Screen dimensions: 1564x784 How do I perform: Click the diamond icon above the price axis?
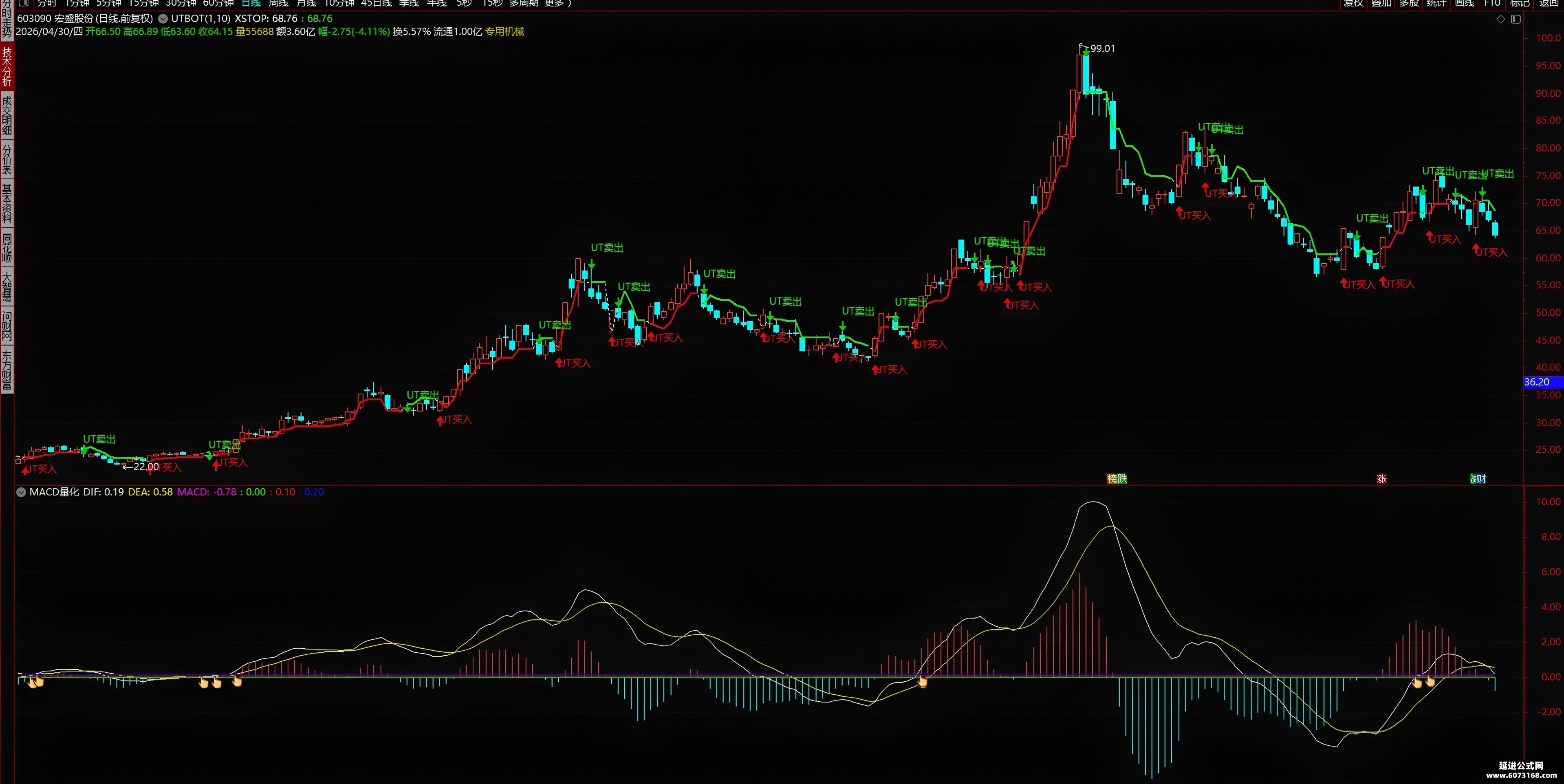click(1500, 19)
